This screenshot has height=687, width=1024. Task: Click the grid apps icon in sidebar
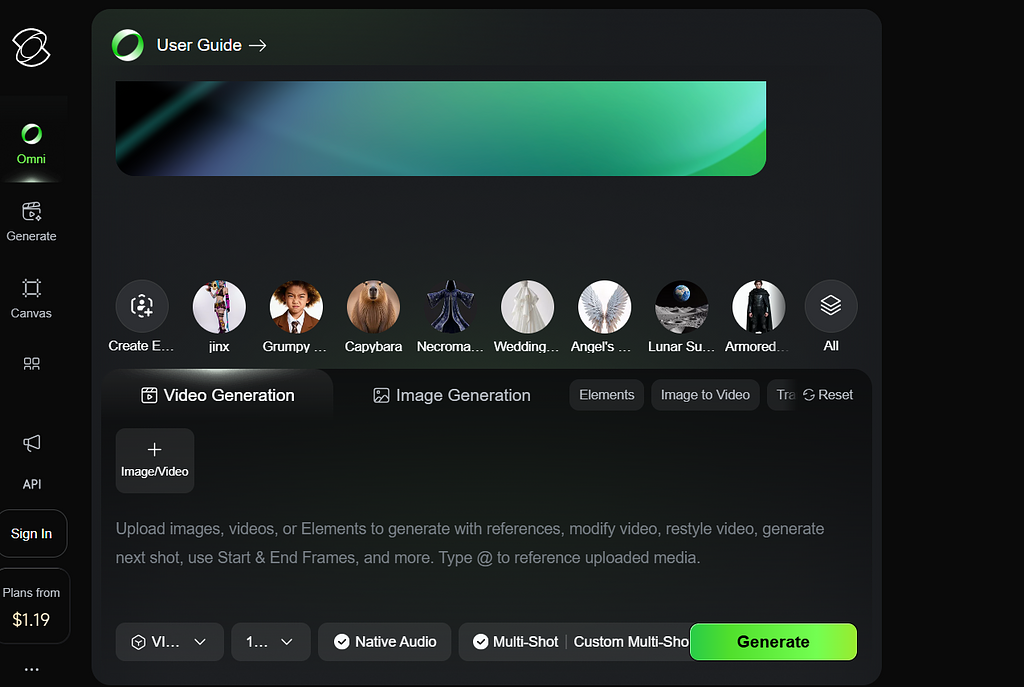tap(31, 364)
